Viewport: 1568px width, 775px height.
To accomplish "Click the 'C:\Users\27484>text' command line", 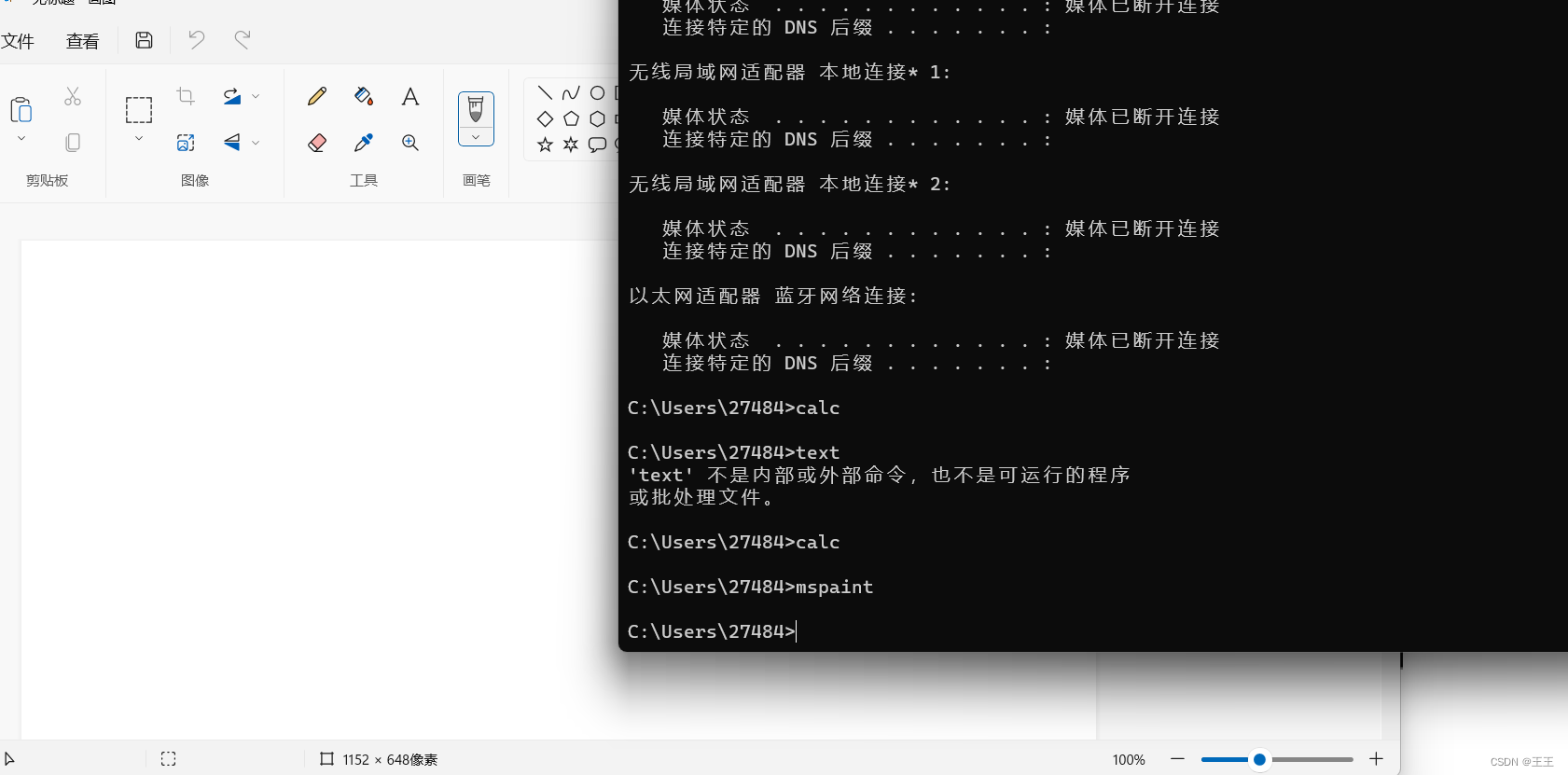I will 733,452.
